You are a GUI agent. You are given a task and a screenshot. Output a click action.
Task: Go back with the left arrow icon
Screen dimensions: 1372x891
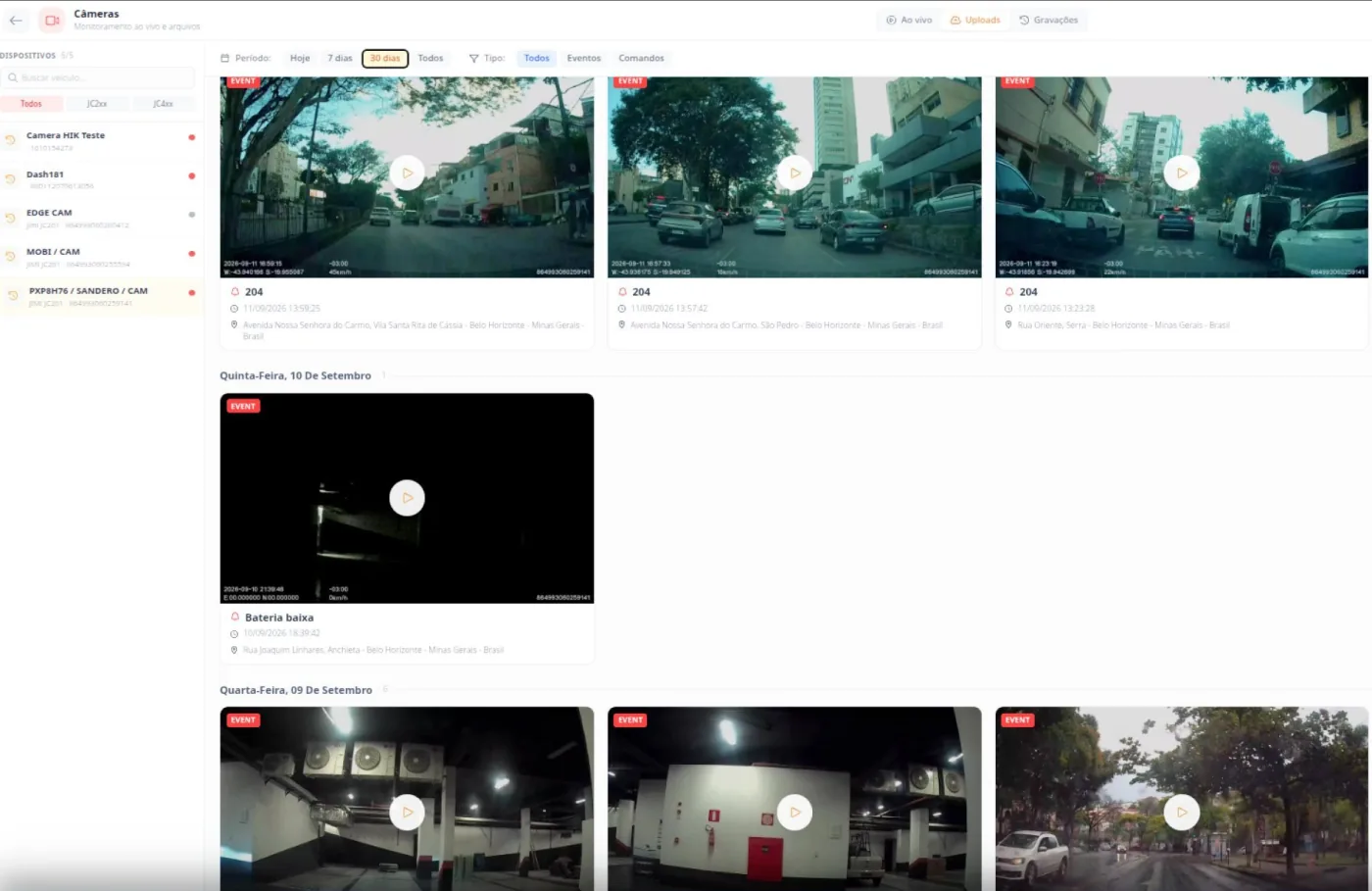tap(16, 20)
